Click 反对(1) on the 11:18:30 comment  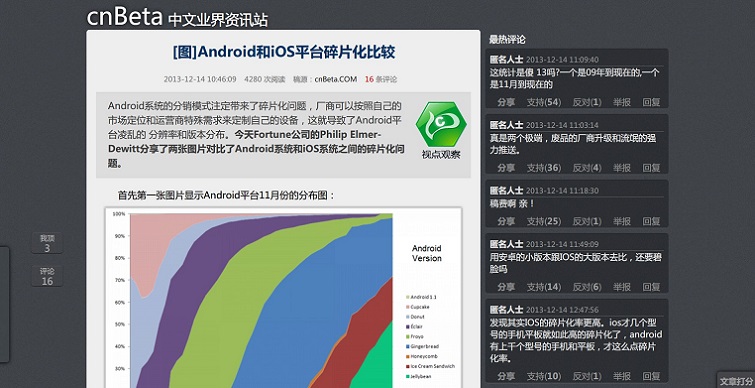(x=587, y=221)
